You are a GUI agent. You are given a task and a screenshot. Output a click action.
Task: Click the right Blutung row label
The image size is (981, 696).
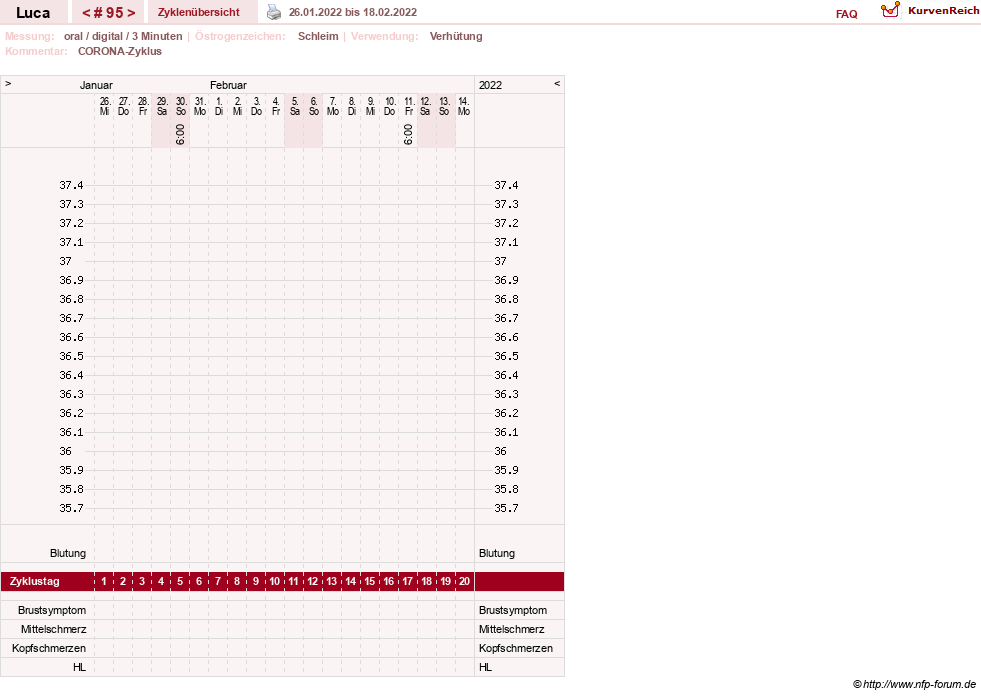coord(497,553)
